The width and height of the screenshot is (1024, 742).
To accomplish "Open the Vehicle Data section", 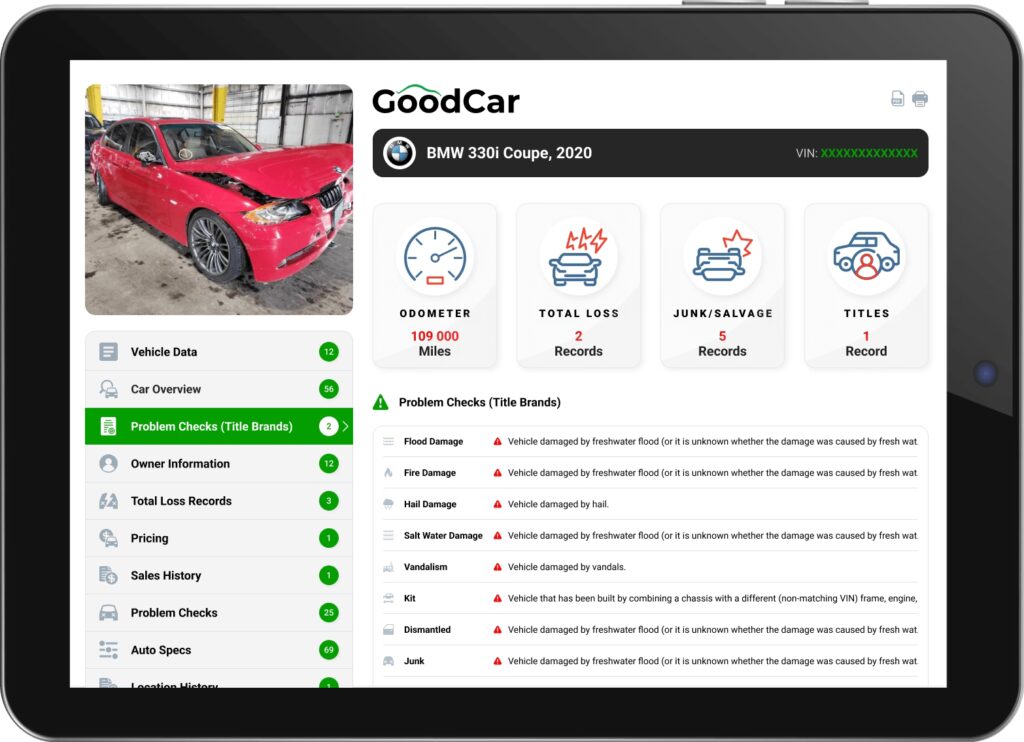I will 164,352.
